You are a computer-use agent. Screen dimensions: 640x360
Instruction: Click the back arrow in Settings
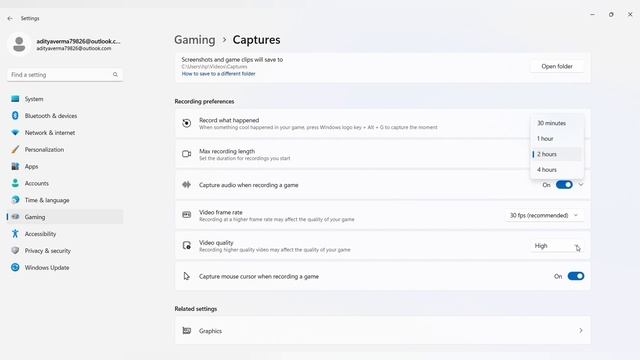tap(10, 18)
